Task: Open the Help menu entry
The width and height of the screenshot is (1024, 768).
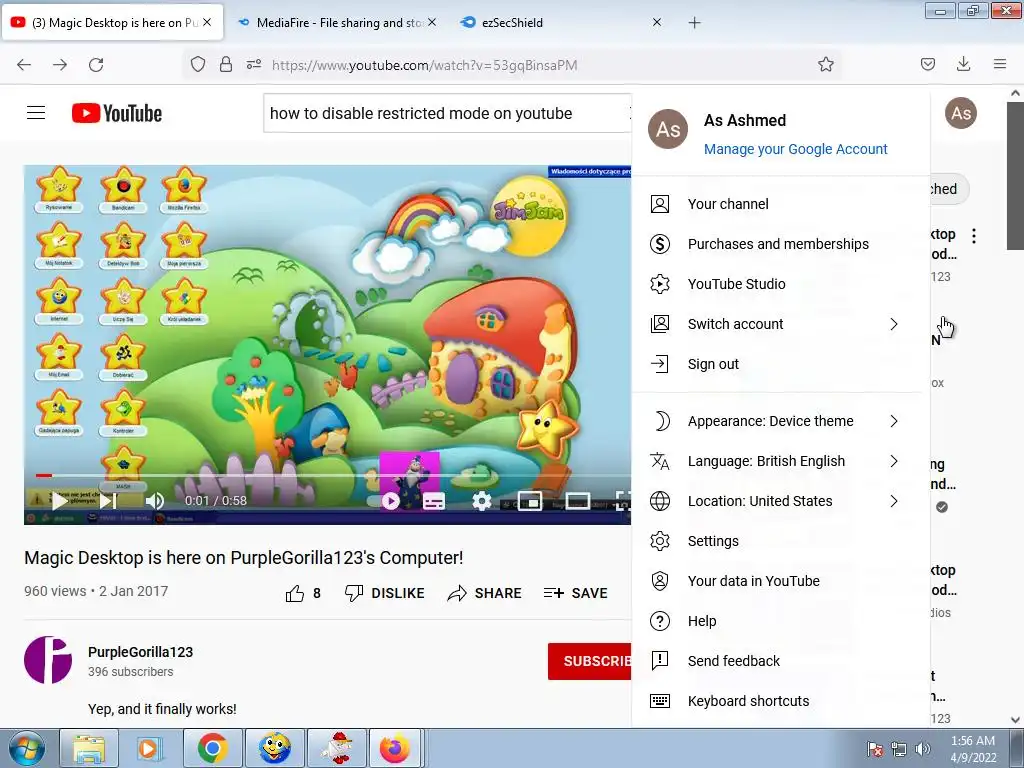Action: coord(781,621)
